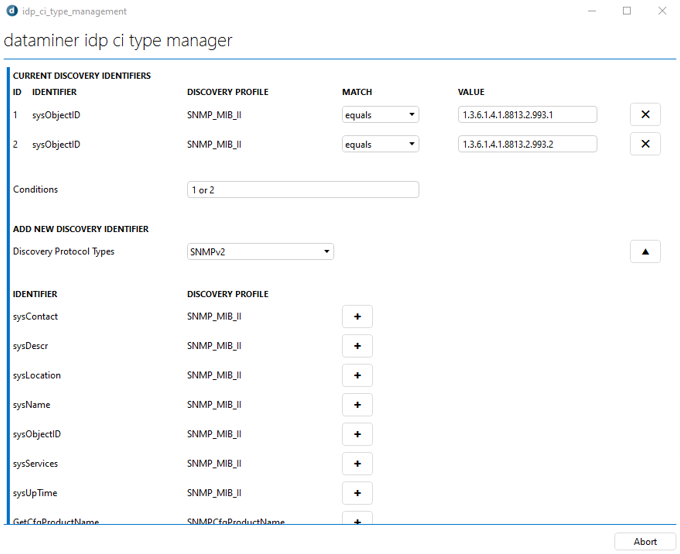Select the sysServices identifier label
680x554 pixels.
pyautogui.click(x=35, y=464)
